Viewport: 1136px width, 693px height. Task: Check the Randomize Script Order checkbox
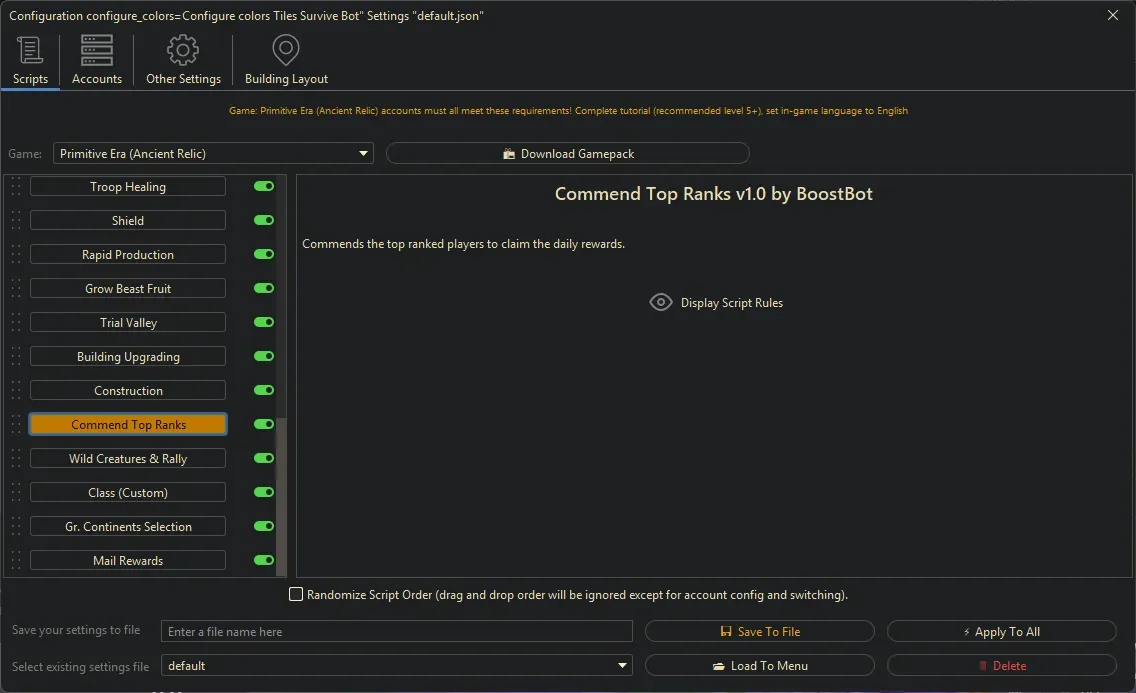click(296, 594)
